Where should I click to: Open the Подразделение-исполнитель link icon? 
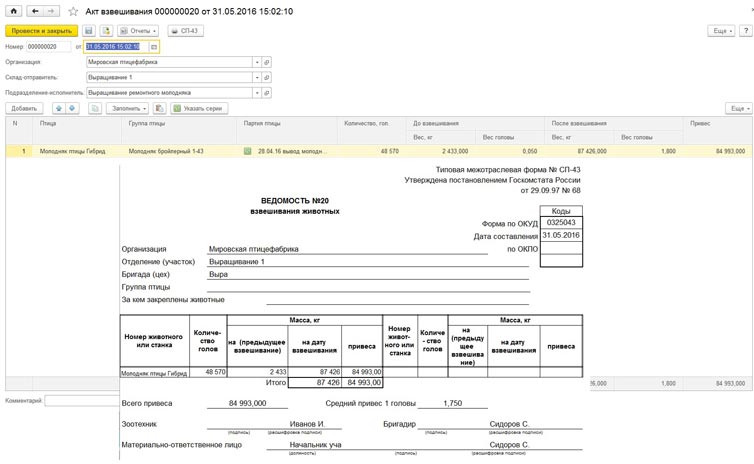[x=266, y=93]
